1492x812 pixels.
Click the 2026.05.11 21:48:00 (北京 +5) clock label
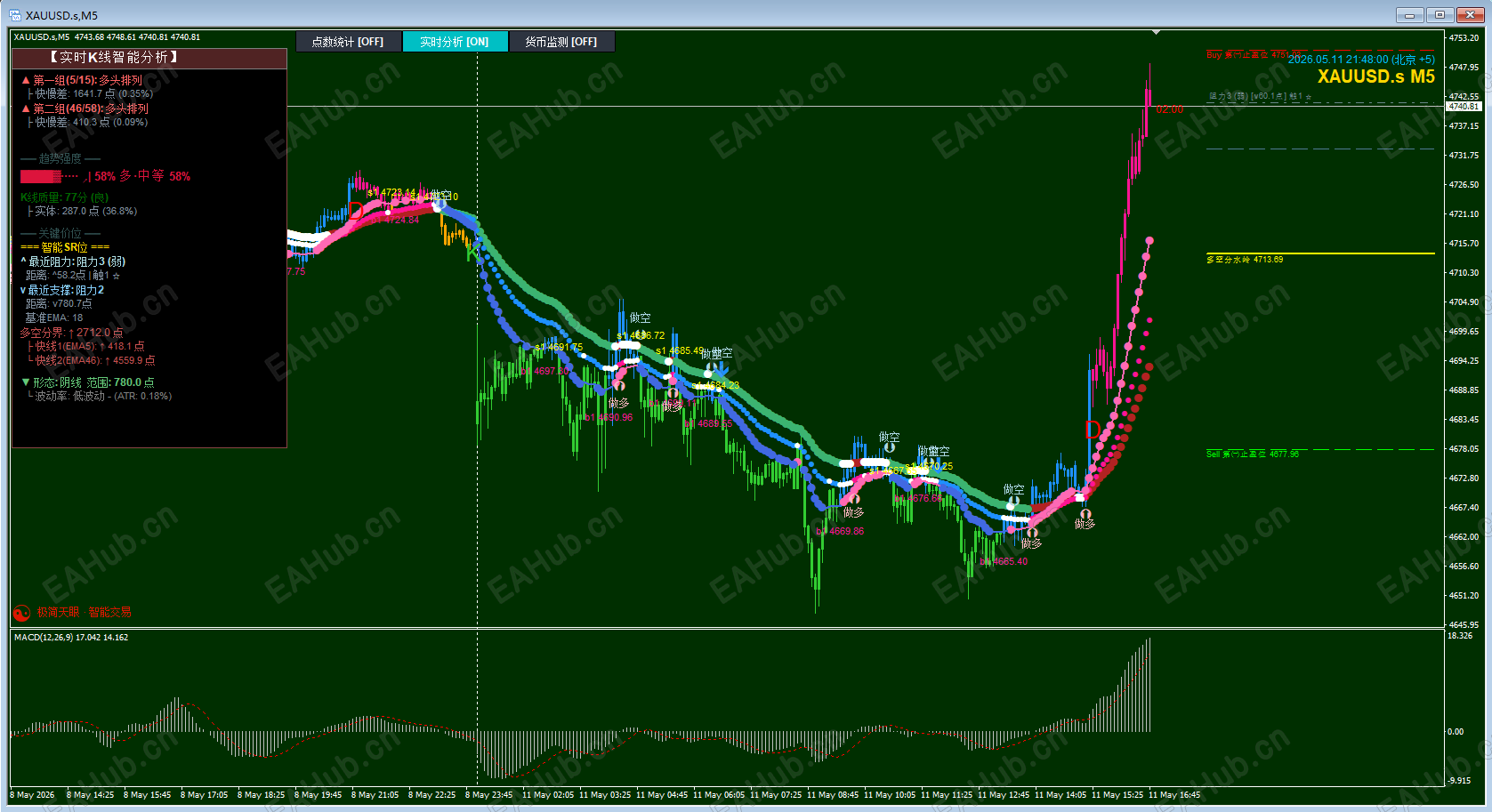1361,60
